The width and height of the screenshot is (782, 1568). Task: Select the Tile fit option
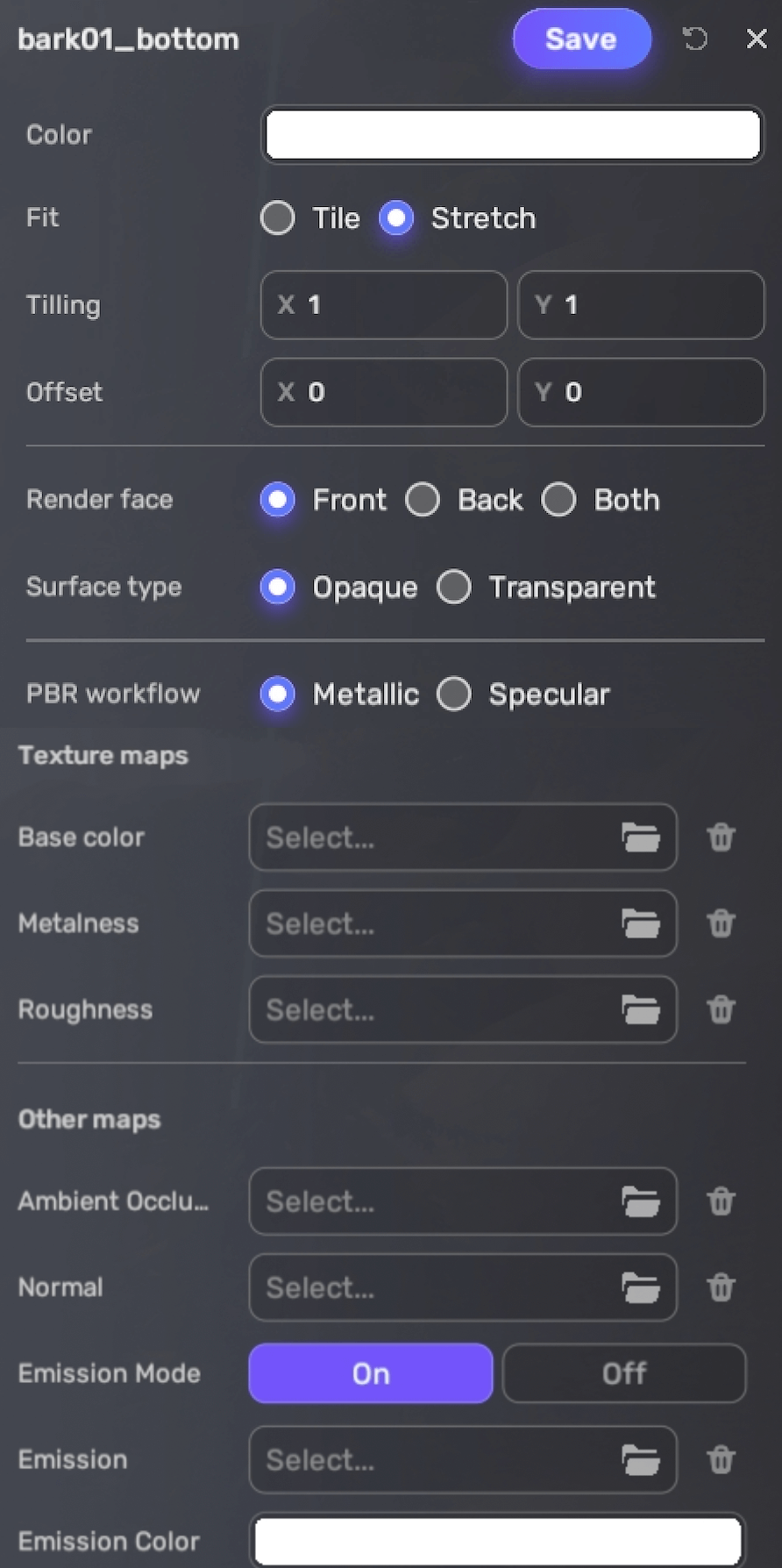(x=278, y=218)
